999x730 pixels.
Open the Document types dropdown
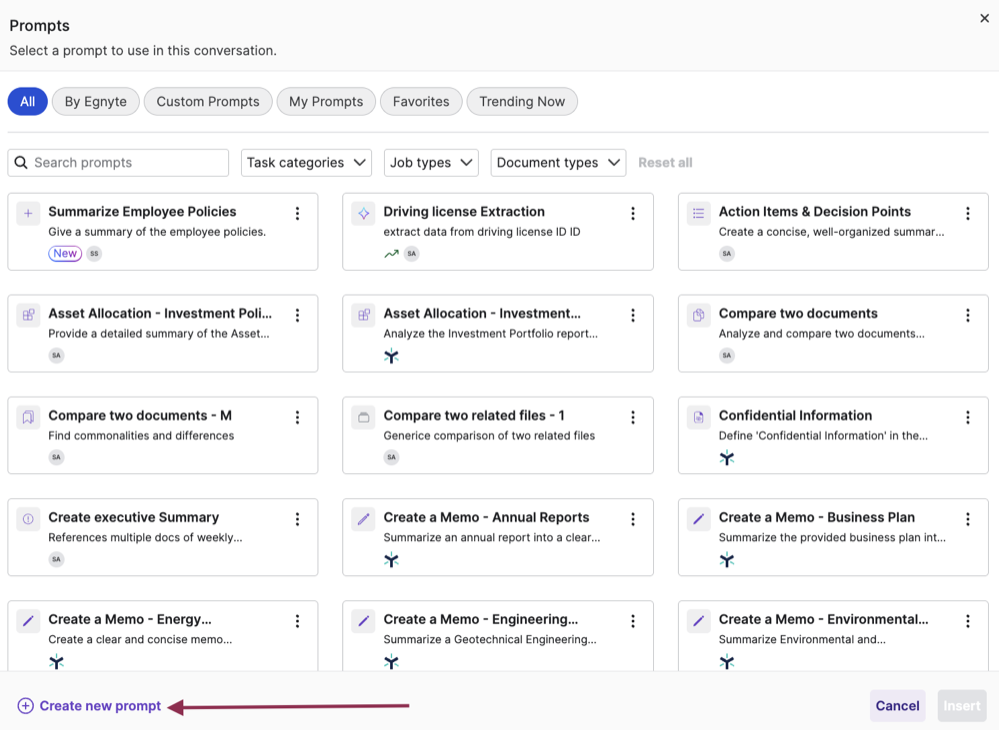558,162
